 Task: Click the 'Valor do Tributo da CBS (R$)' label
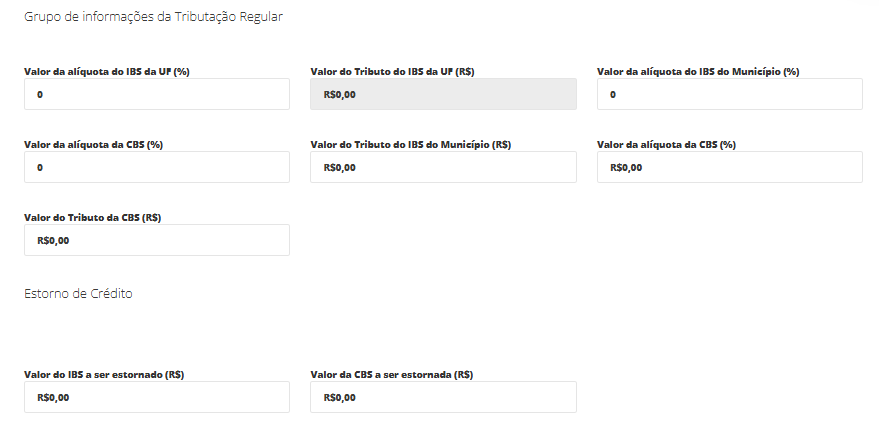(x=93, y=217)
